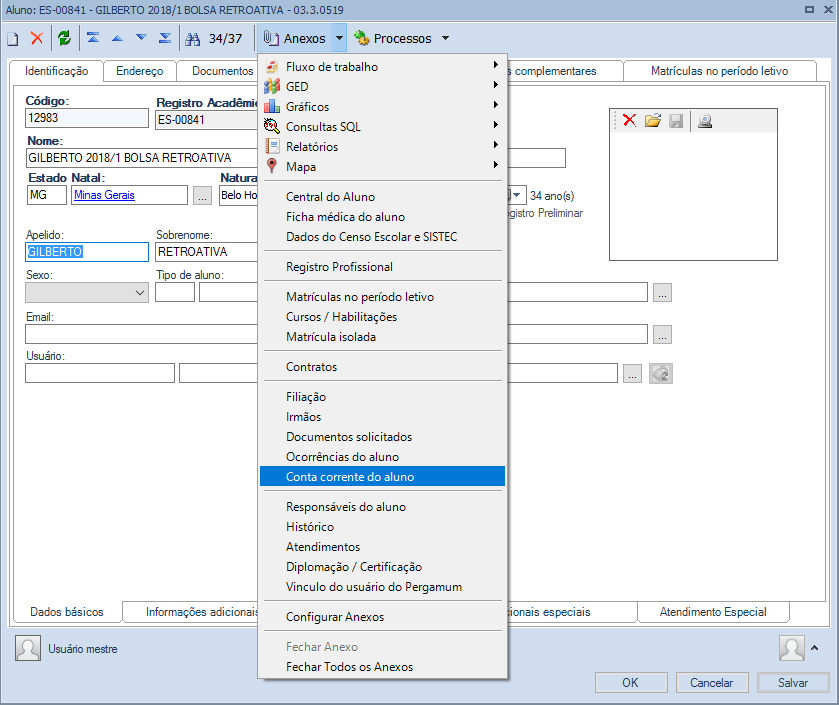Click the Salvar button
Image resolution: width=839 pixels, height=705 pixels.
pos(793,683)
